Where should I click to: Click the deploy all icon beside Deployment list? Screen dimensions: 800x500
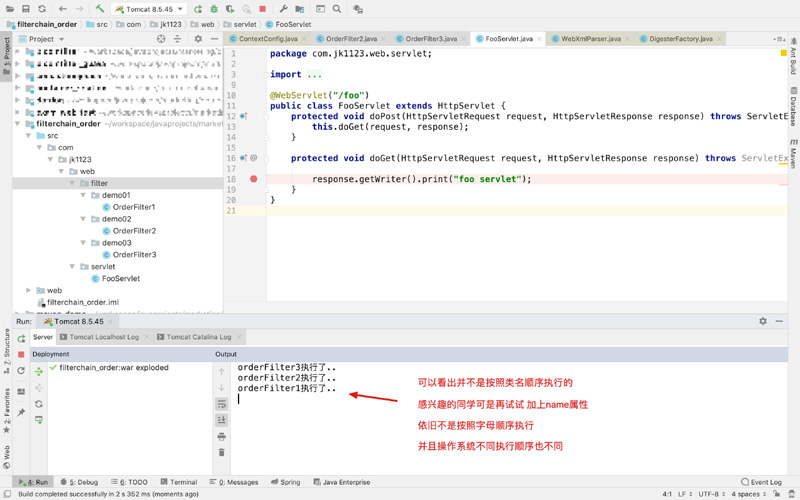coord(39,371)
